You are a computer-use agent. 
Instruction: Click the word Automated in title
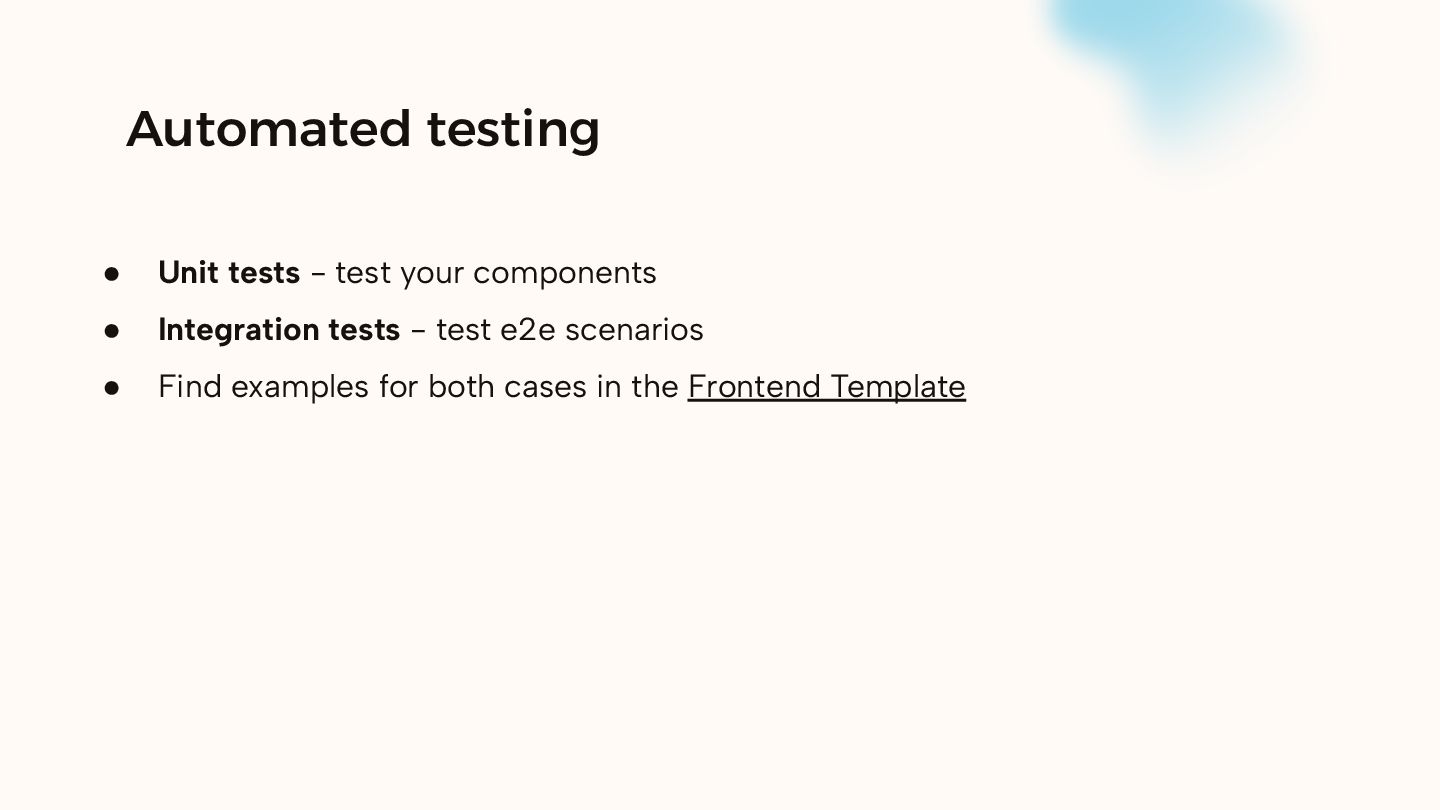point(269,129)
